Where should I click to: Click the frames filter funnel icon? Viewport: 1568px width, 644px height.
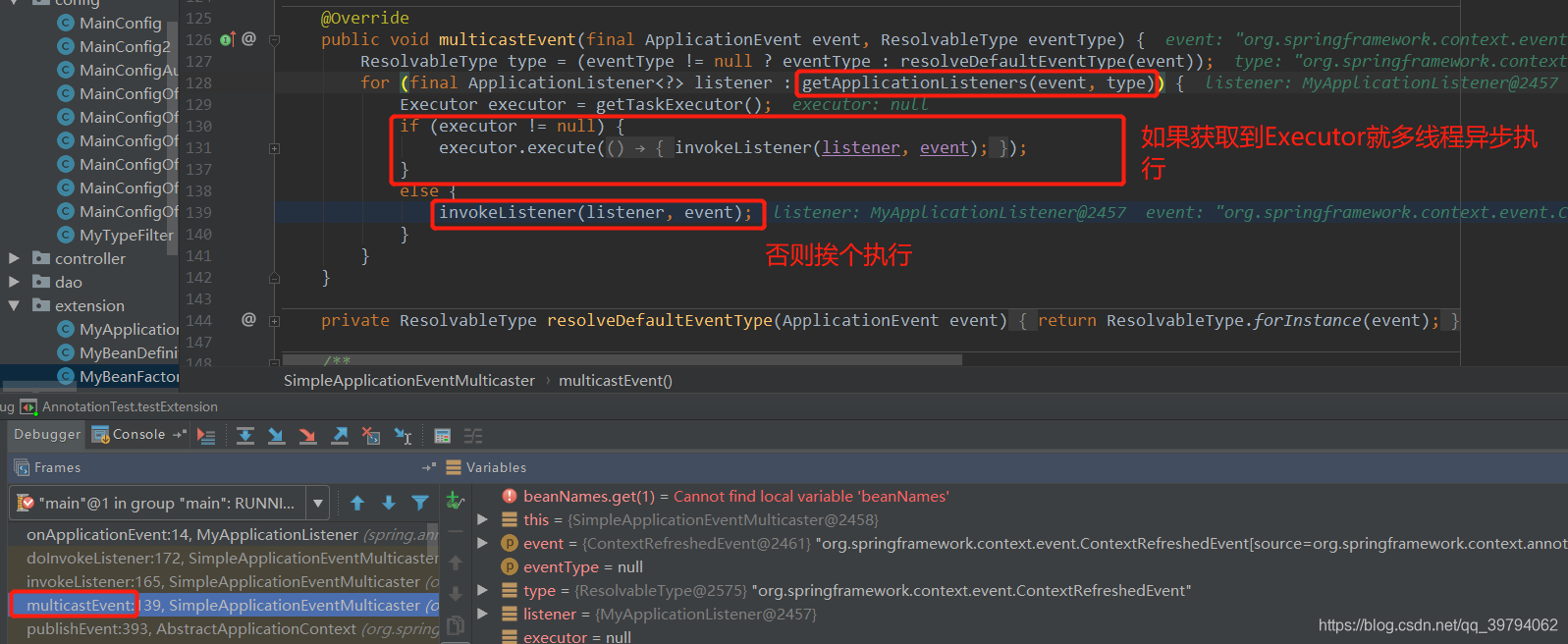click(x=420, y=504)
